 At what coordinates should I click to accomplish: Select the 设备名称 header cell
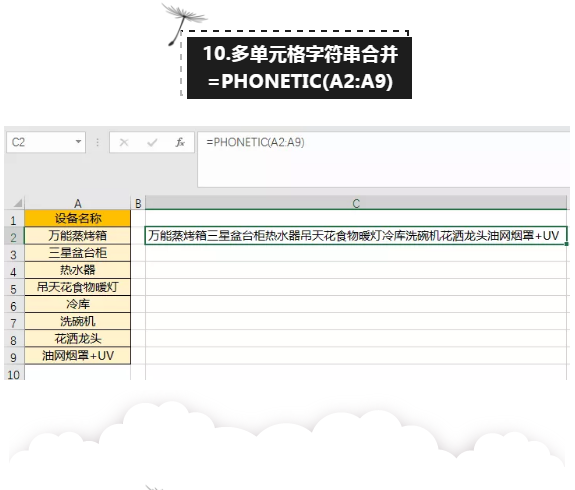coord(77,218)
